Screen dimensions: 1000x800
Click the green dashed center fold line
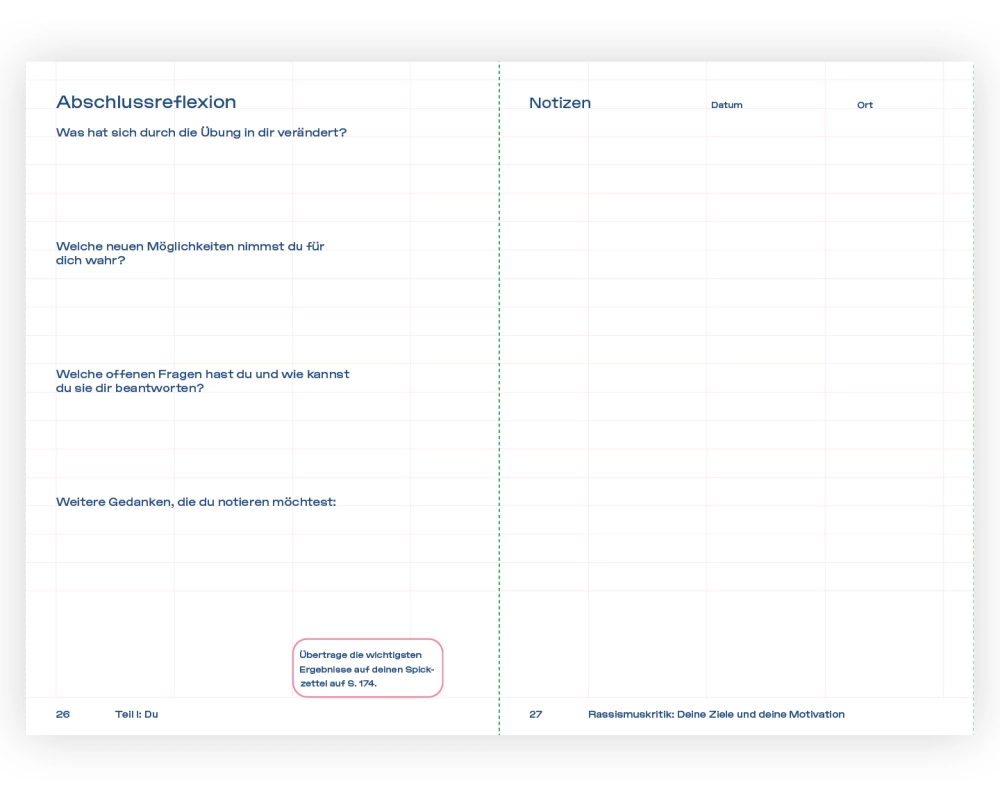tap(499, 400)
